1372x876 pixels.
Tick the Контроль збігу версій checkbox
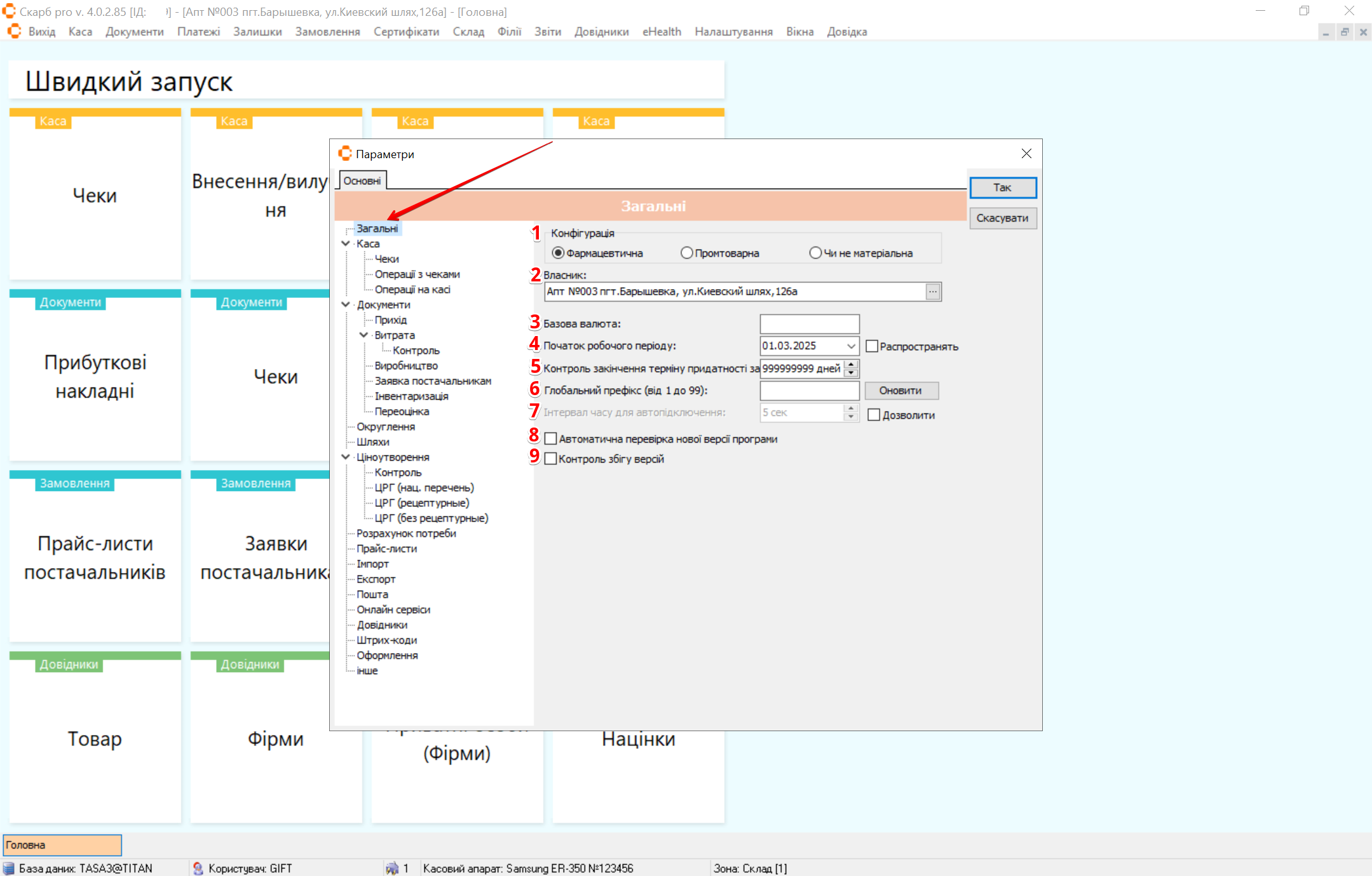pyautogui.click(x=551, y=459)
